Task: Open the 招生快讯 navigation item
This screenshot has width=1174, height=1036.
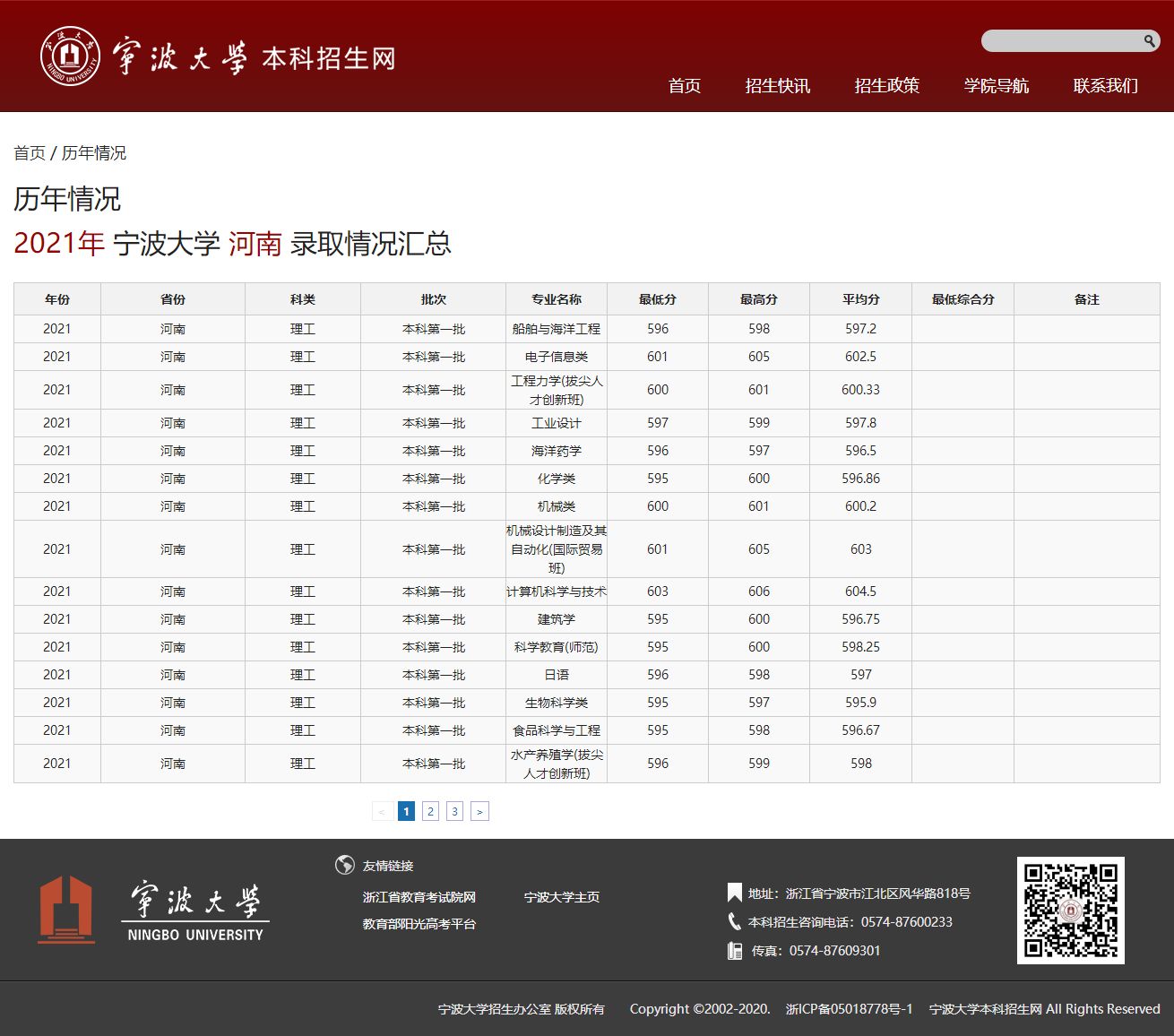Action: (778, 85)
